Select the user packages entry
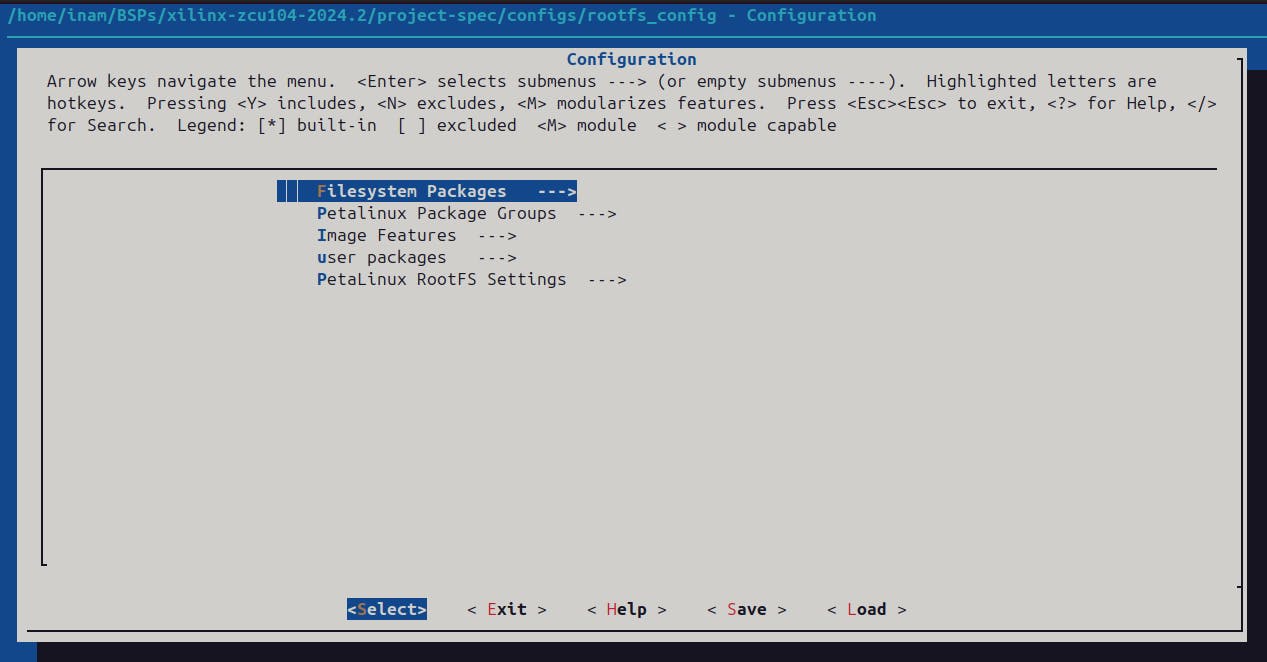Screen dimensions: 1267x662 [x=381, y=257]
